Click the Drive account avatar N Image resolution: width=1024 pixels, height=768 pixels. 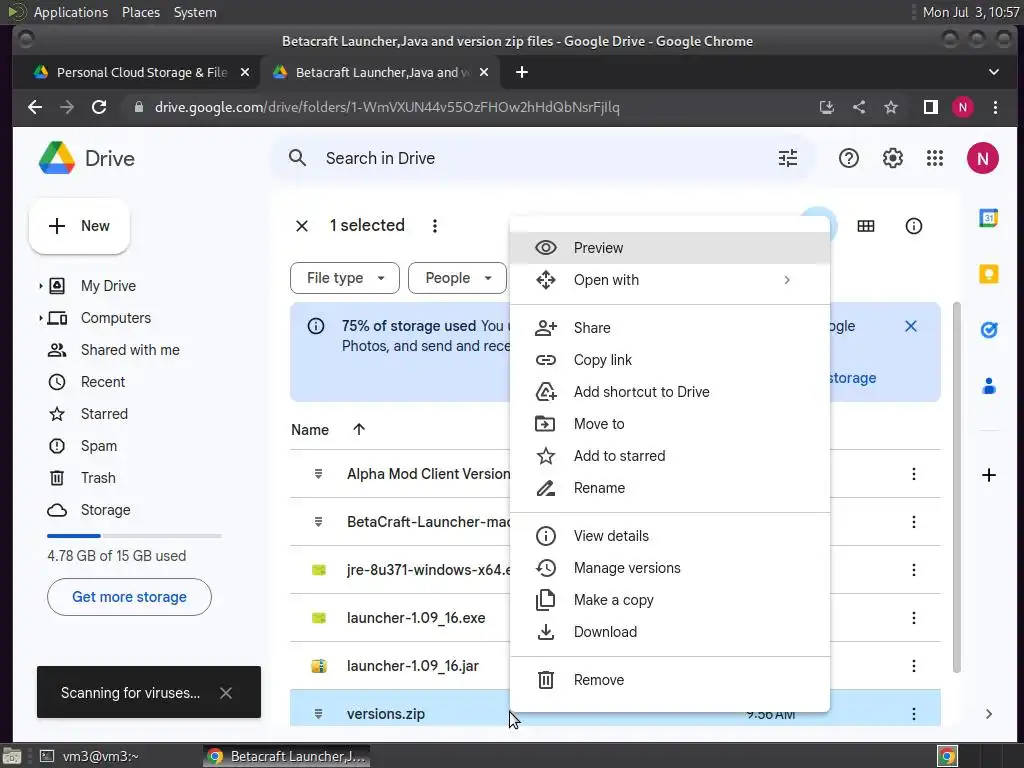click(x=982, y=158)
